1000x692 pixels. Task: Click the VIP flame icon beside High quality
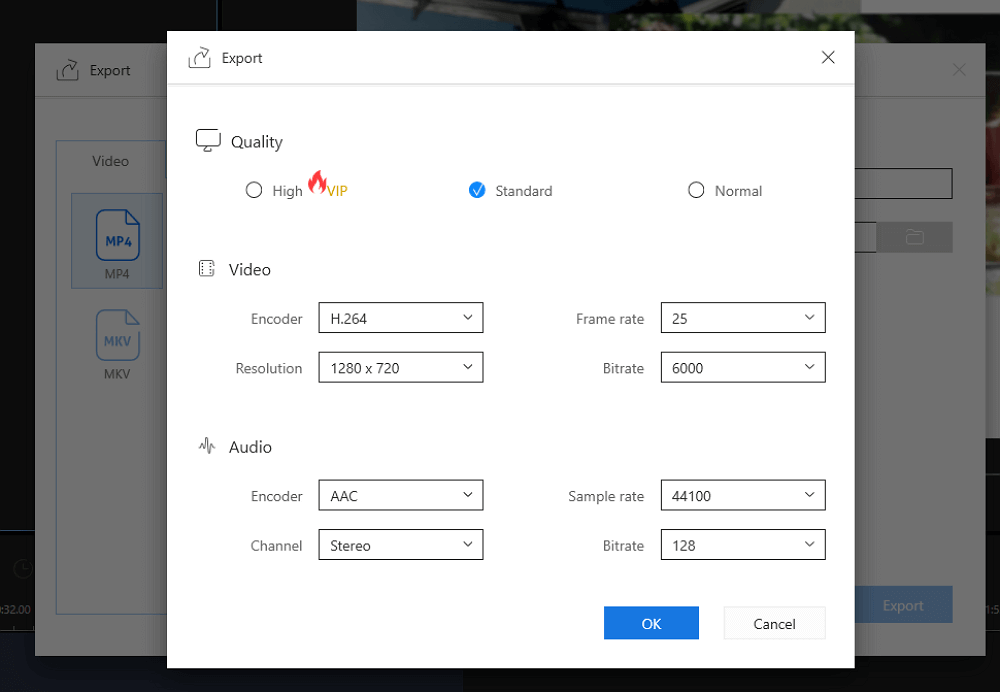click(x=318, y=182)
